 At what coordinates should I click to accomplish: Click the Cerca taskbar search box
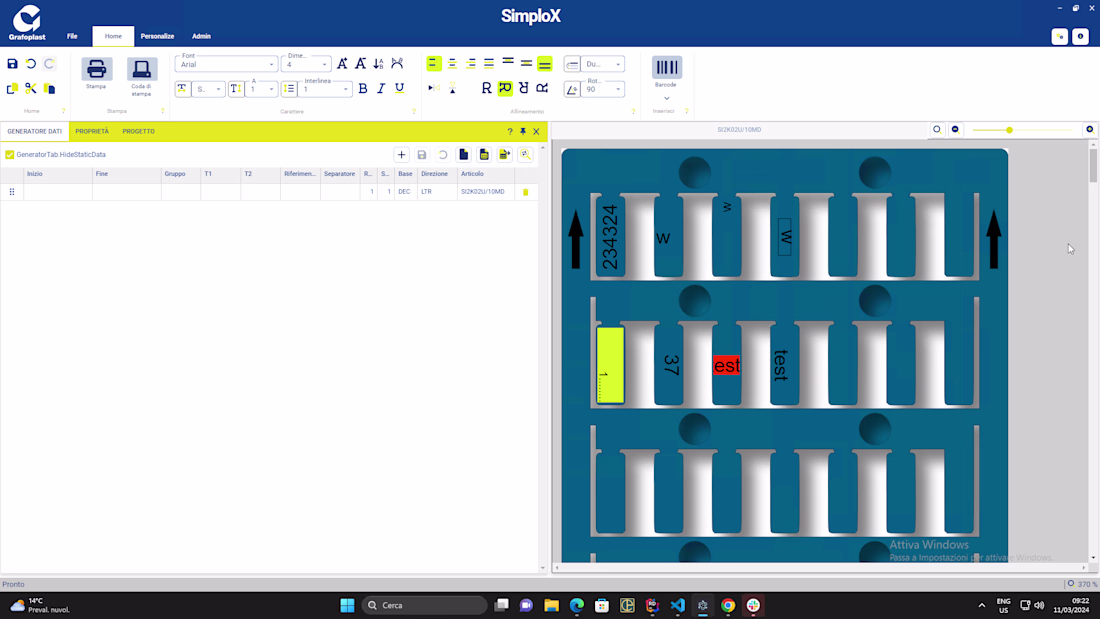[424, 606]
